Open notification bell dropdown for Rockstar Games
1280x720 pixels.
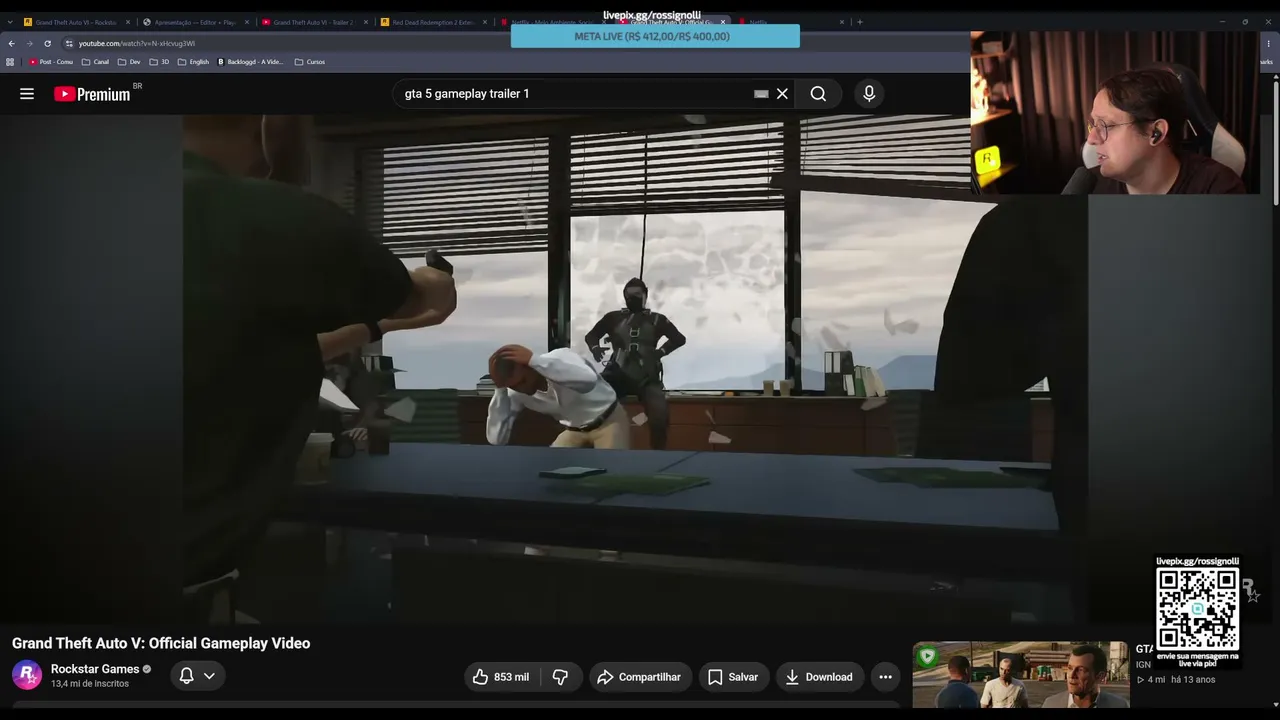(197, 676)
